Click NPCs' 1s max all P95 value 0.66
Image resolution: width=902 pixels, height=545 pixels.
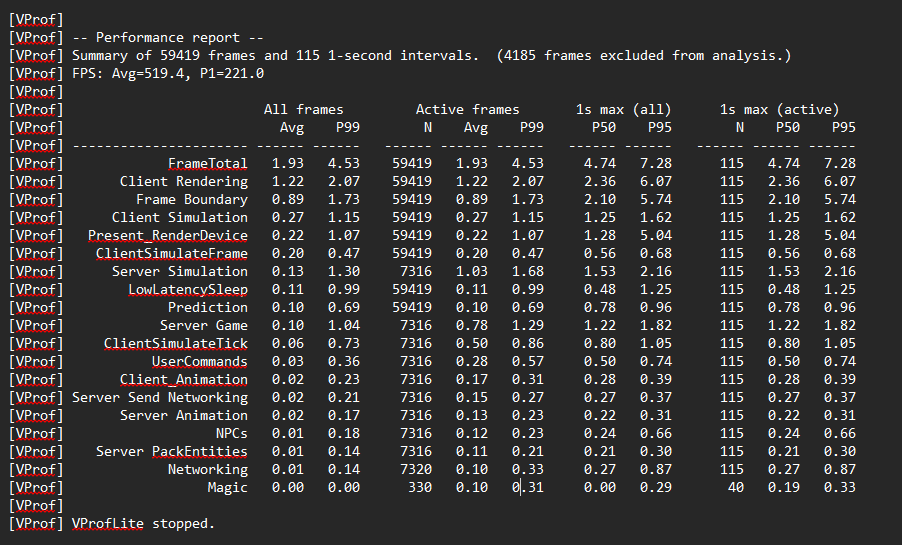(x=656, y=433)
